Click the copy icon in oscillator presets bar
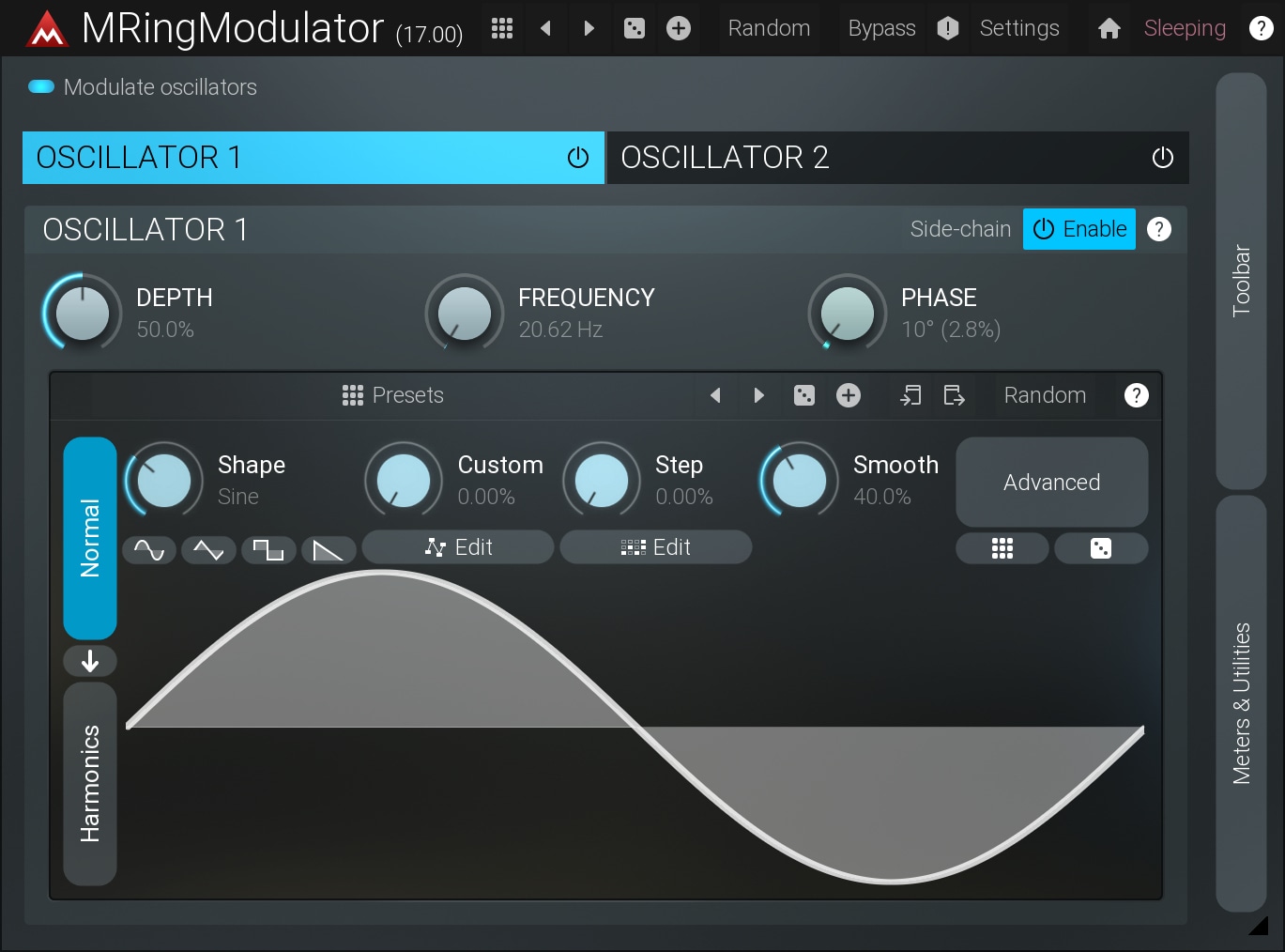Viewport: 1285px width, 952px height. click(x=910, y=395)
